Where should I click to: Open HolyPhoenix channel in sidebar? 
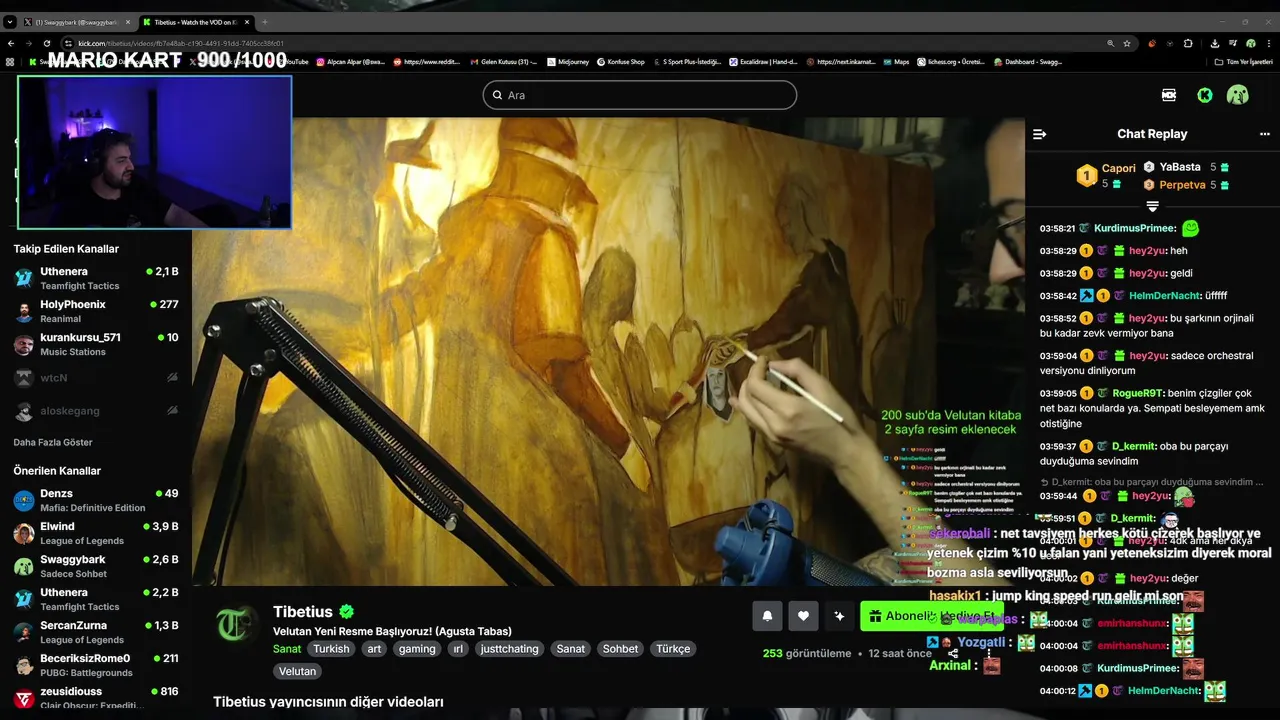tap(96, 311)
